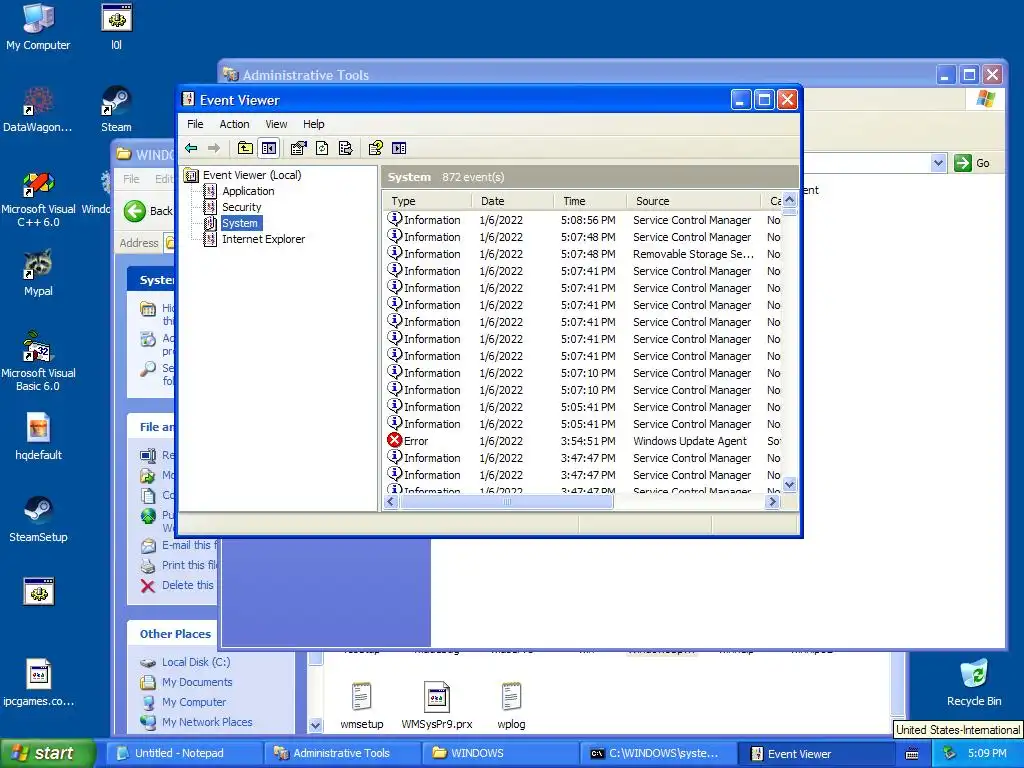The height and width of the screenshot is (768, 1024).
Task: Click the horizontal scrollbar thumb in event list
Action: [x=507, y=502]
